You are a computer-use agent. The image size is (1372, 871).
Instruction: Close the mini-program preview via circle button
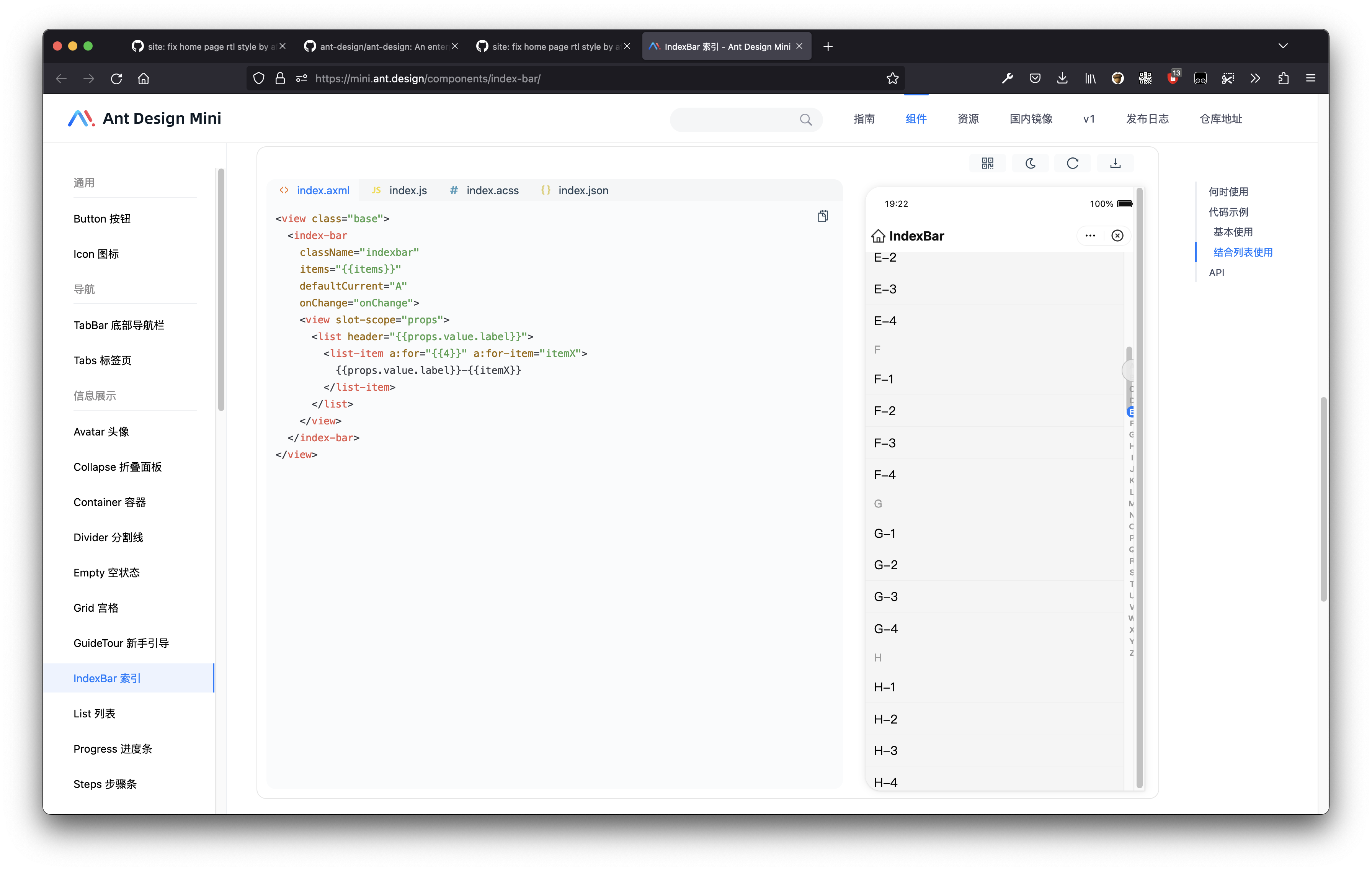coord(1117,236)
